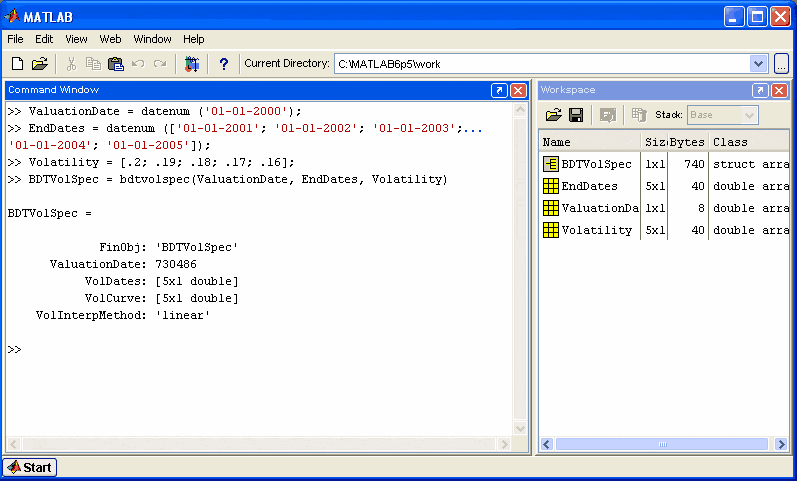
Task: Click the 'linear' VolInterpMethod value
Action: tap(183, 315)
